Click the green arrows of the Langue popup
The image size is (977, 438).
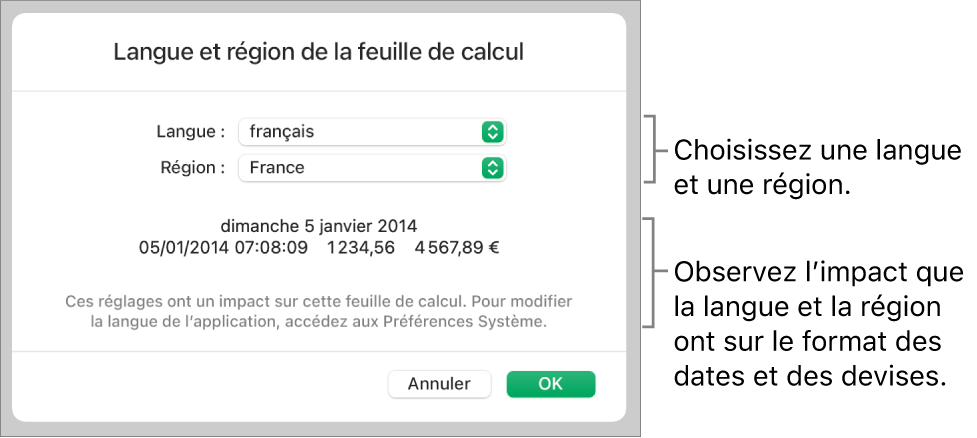pyautogui.click(x=491, y=131)
